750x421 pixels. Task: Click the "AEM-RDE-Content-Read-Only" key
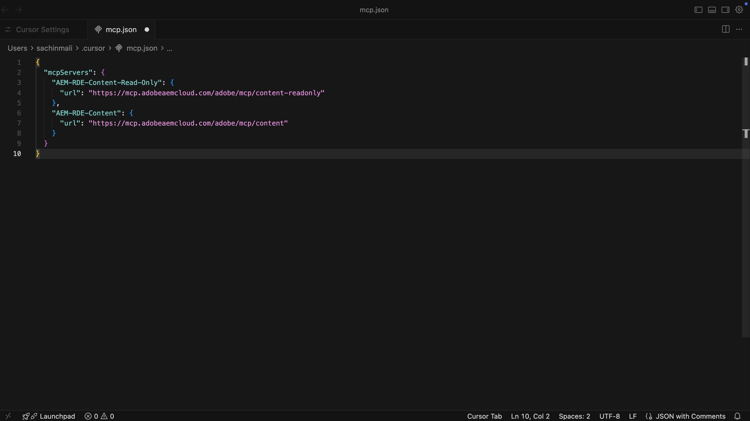pyautogui.click(x=107, y=83)
